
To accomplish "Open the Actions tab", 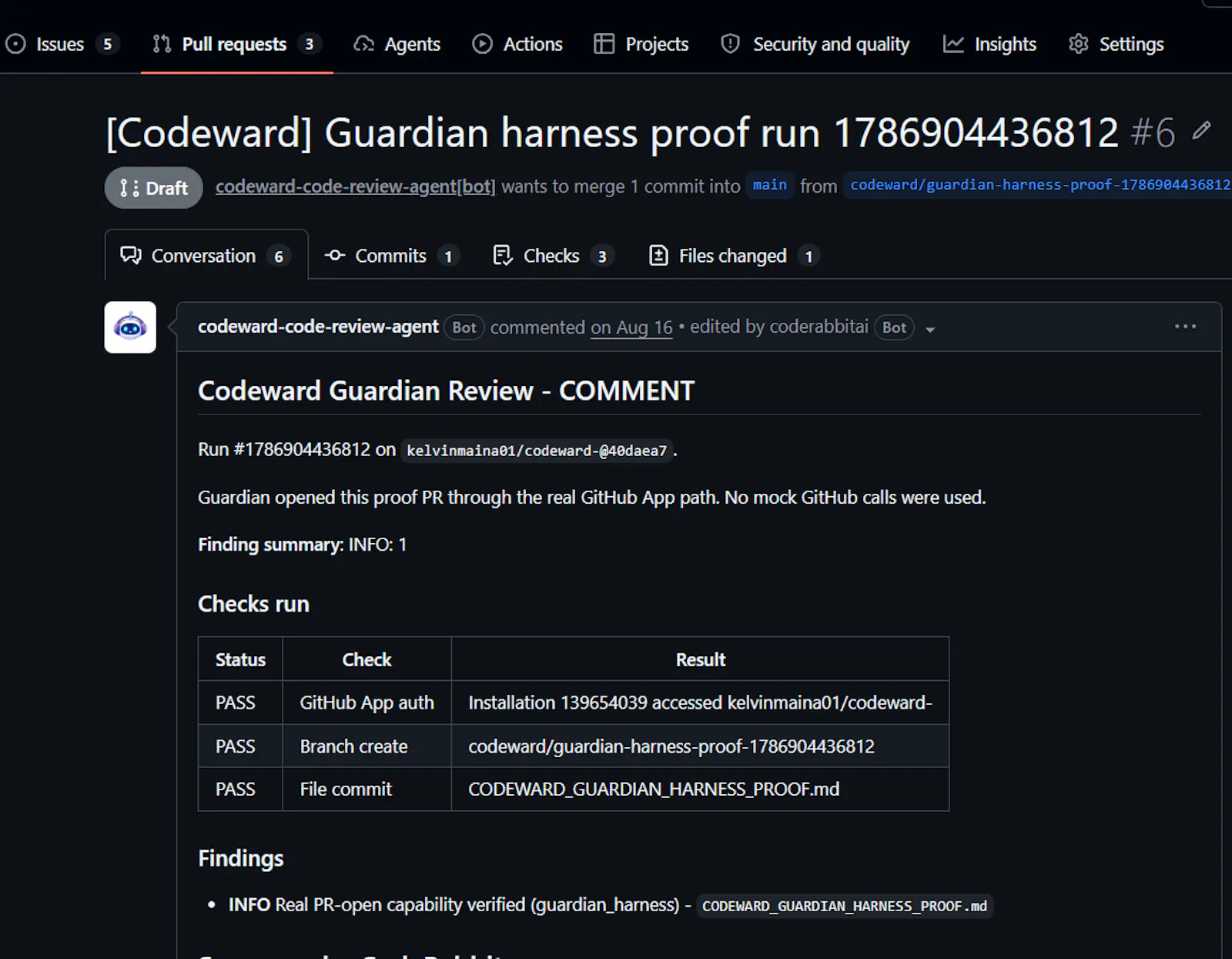I will (517, 45).
